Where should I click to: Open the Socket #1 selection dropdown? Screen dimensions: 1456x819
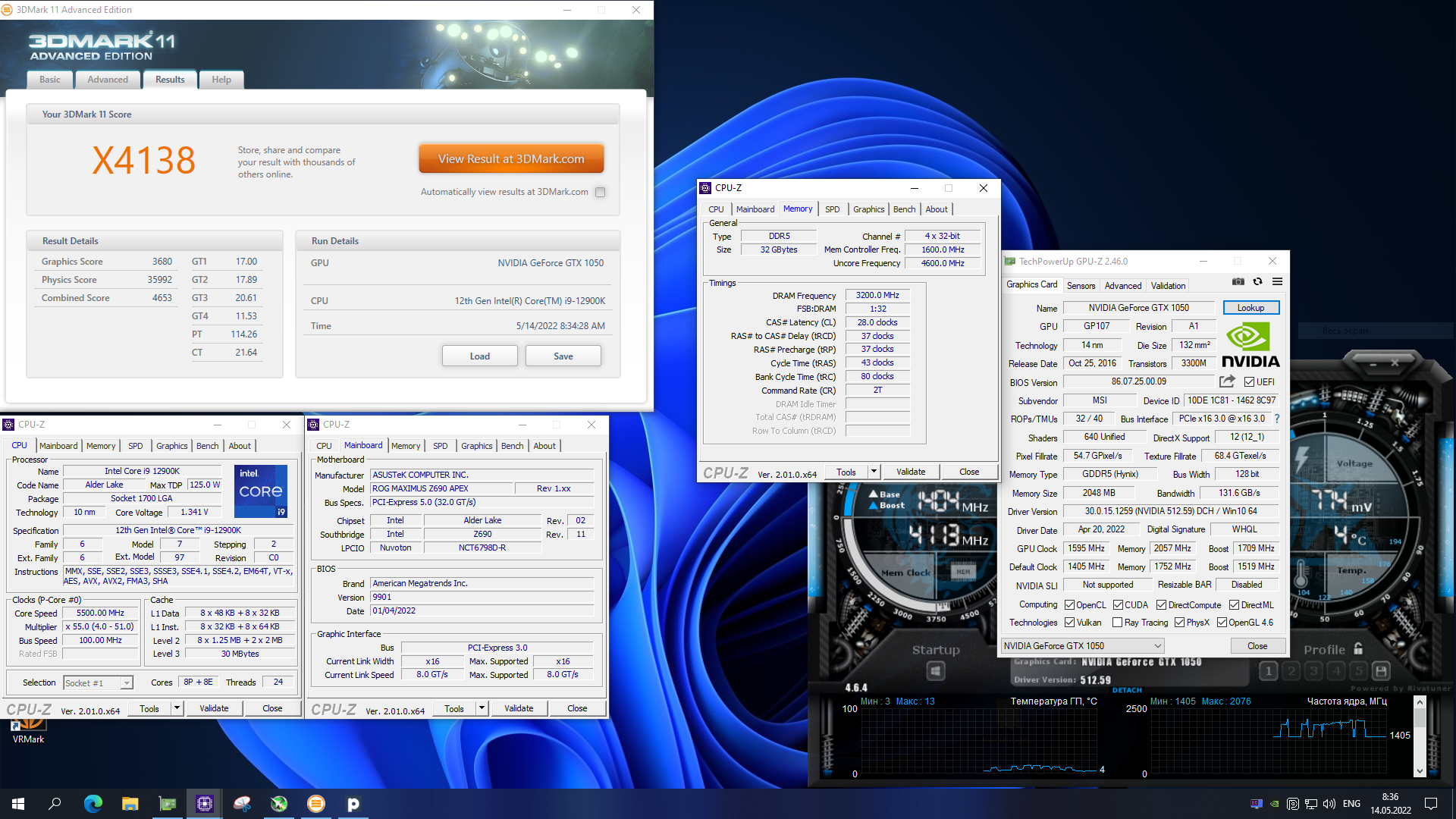tap(99, 683)
